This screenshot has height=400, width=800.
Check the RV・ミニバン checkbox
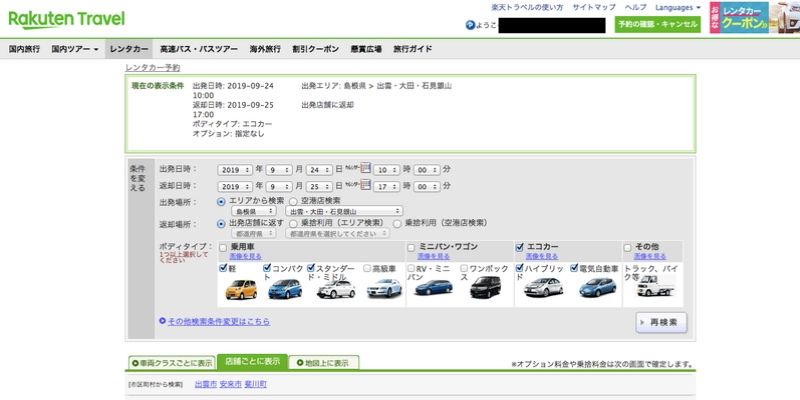pos(411,268)
